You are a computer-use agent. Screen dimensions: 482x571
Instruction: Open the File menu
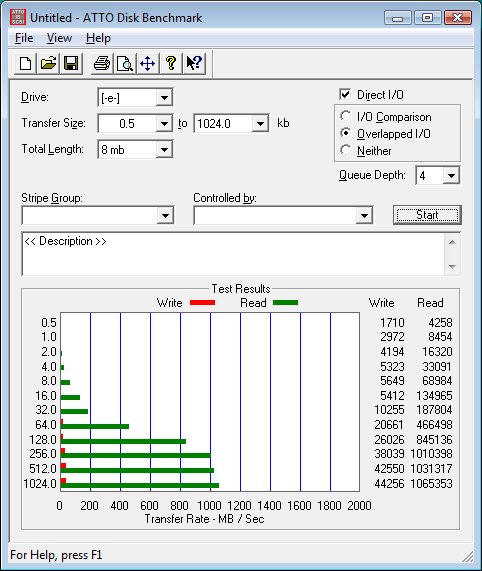pyautogui.click(x=24, y=38)
